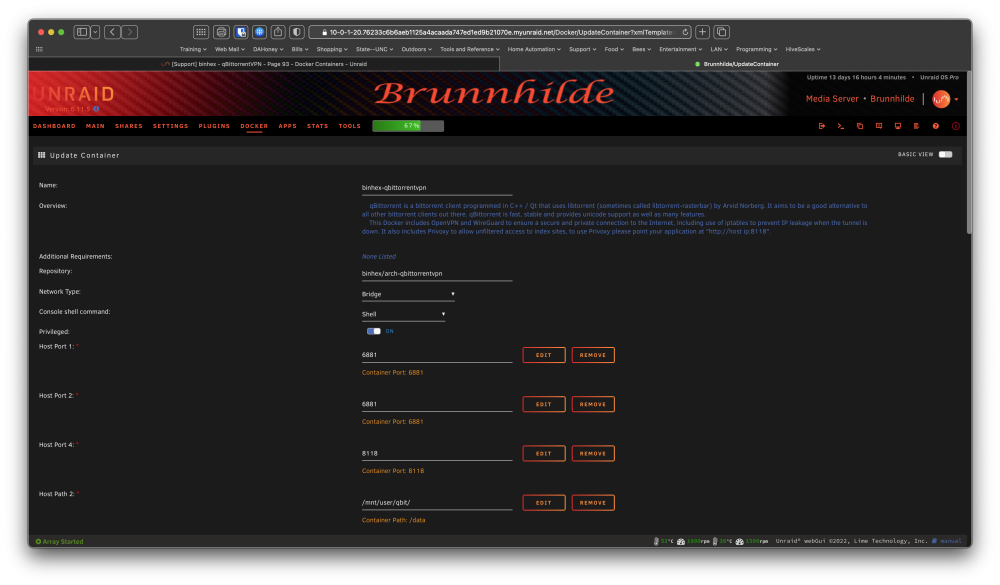Click Edit for Host Port 2
Image resolution: width=1000 pixels, height=585 pixels.
543,404
